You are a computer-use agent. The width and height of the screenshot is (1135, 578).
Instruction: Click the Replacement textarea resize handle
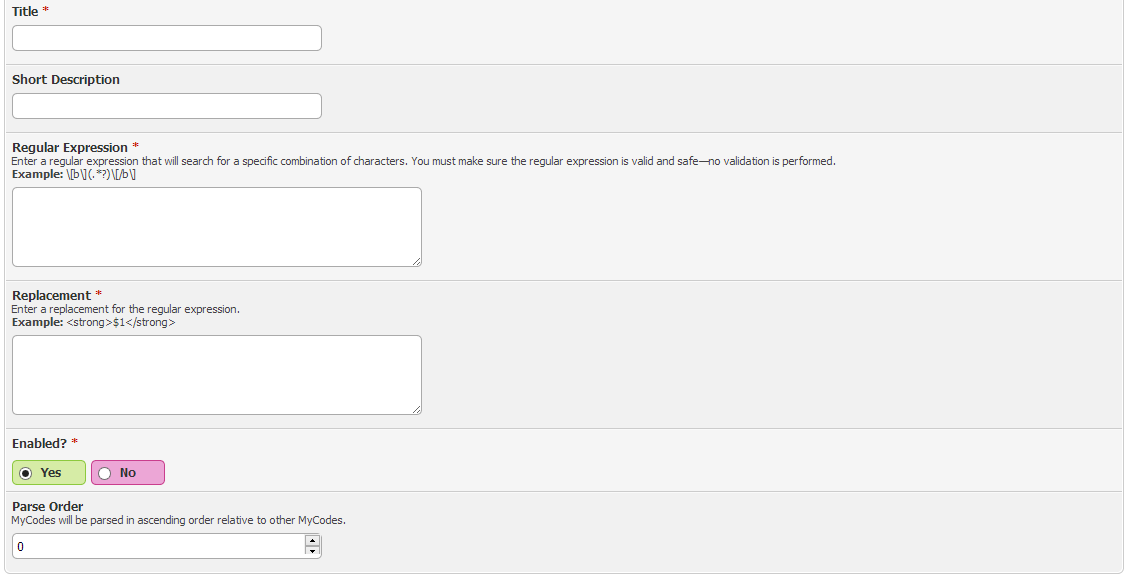point(416,409)
